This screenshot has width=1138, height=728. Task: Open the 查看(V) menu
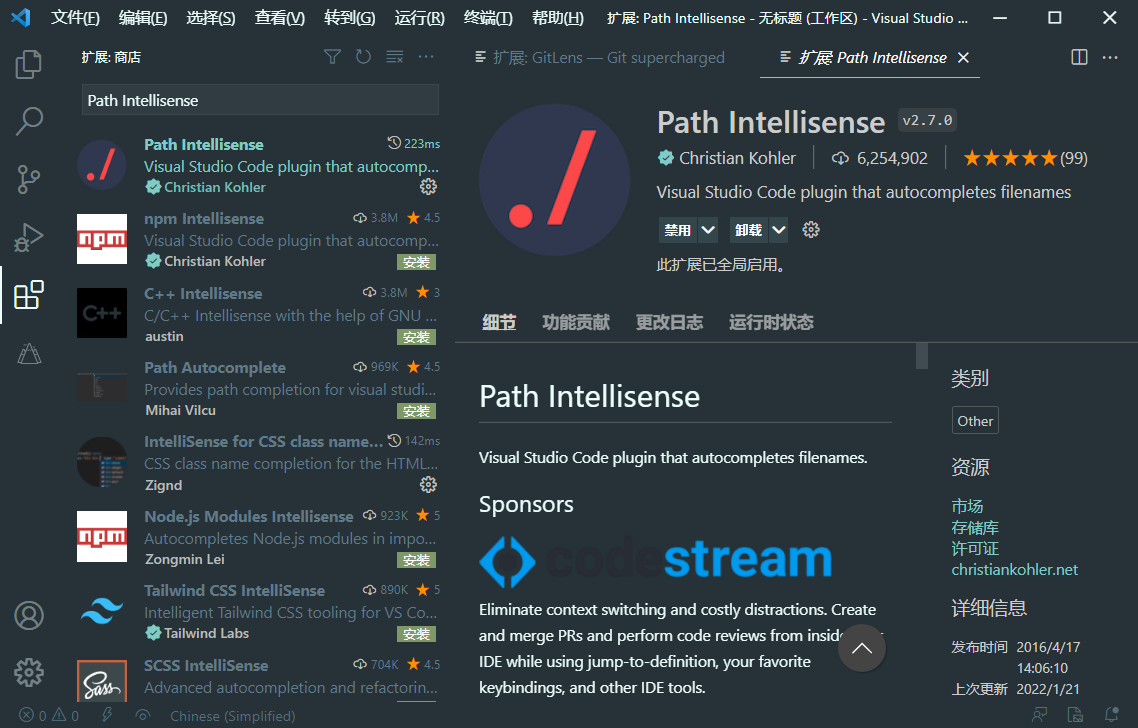[279, 17]
